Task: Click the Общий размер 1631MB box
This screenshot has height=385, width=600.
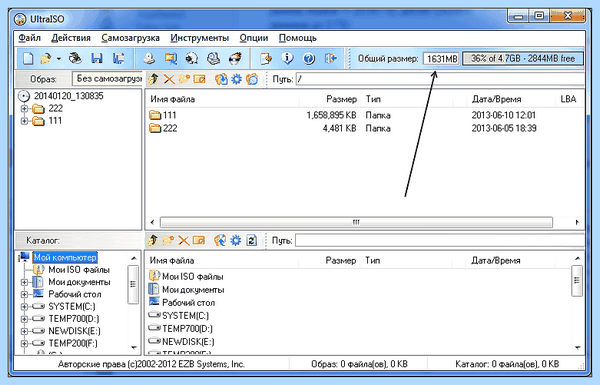Action: click(441, 59)
